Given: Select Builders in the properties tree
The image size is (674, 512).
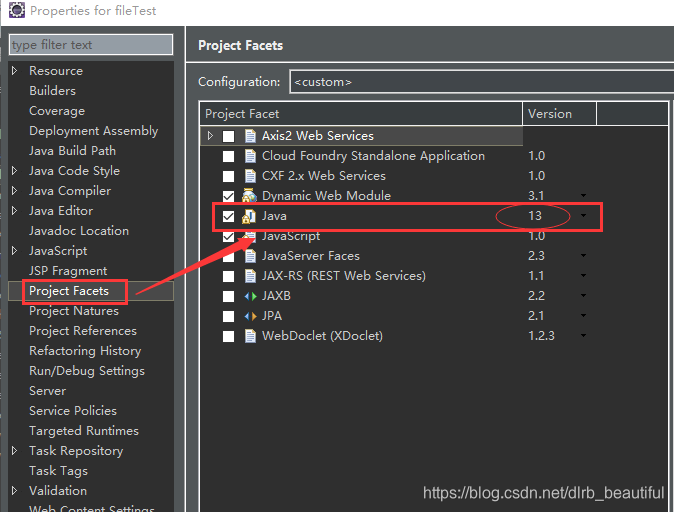Looking at the screenshot, I should 52,91.
